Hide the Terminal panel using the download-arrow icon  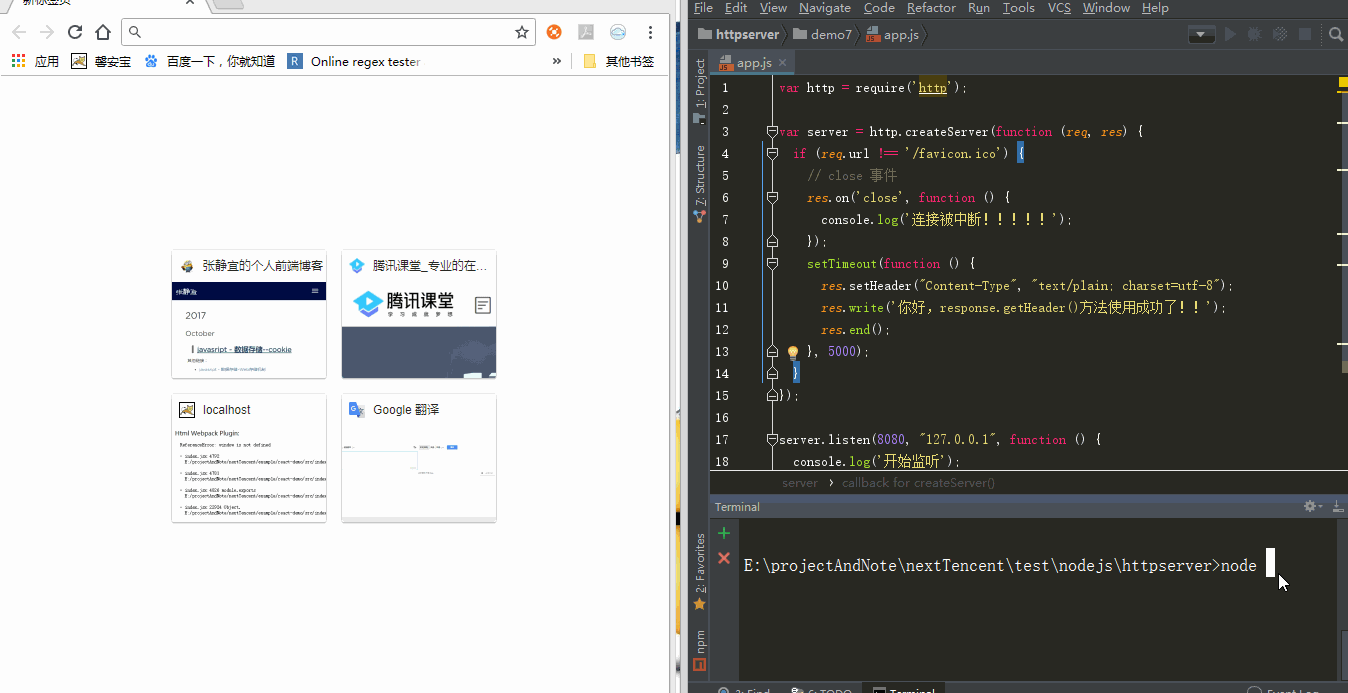click(1338, 507)
